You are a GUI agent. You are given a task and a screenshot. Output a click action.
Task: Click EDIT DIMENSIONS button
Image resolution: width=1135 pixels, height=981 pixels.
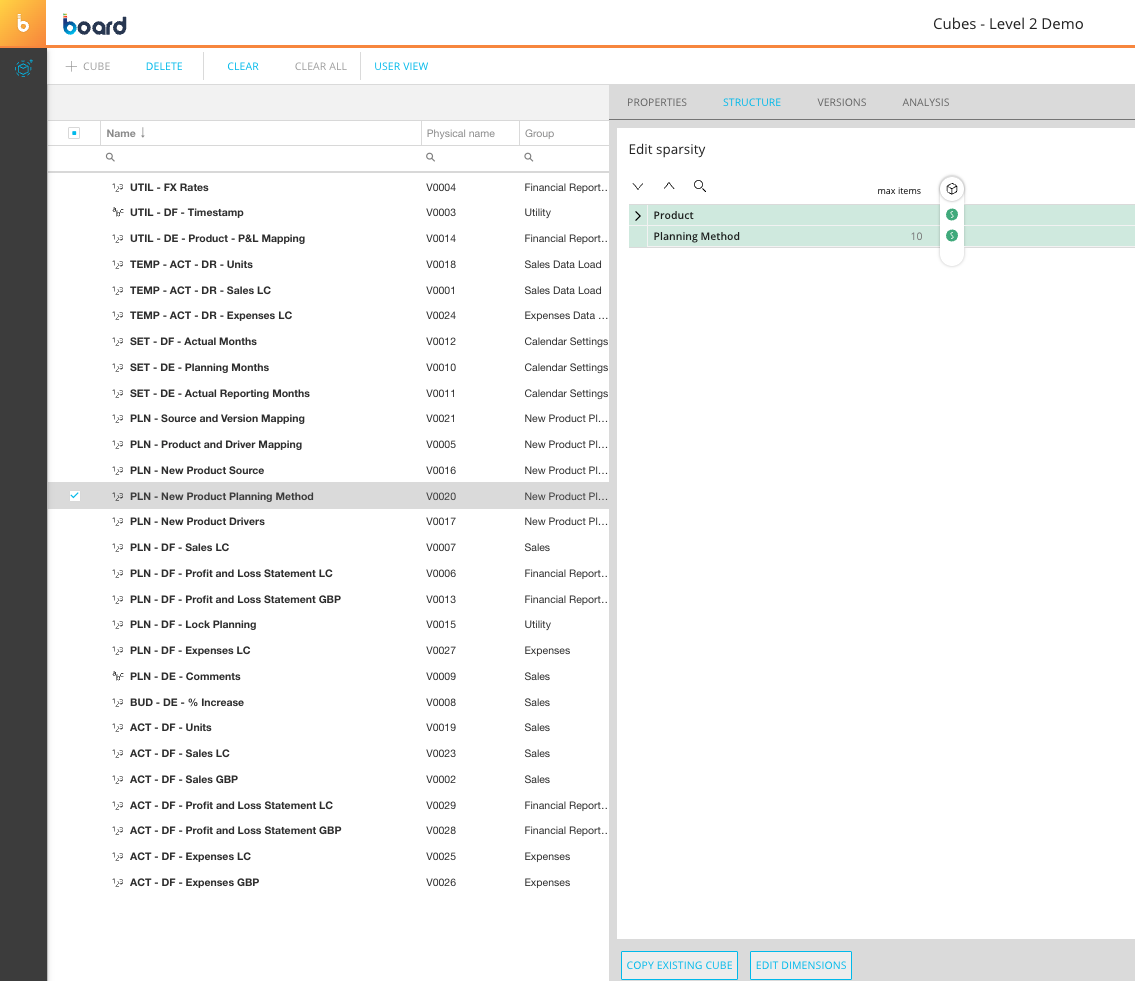point(801,965)
